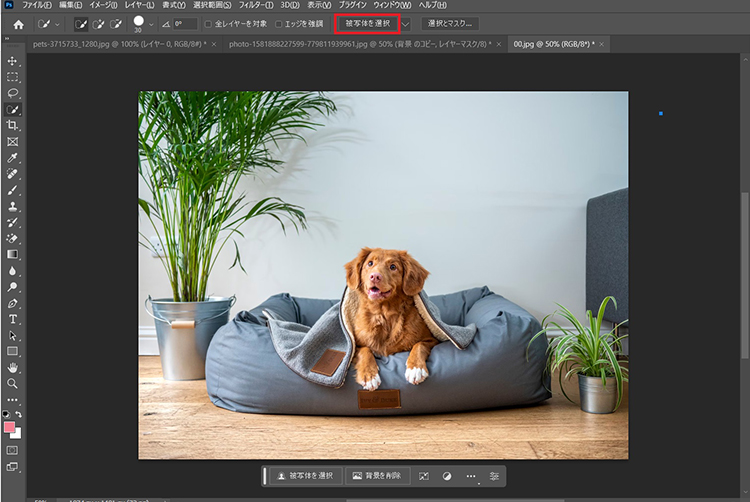Open the 選択範囲 menu
This screenshot has width=750, height=502.
pyautogui.click(x=212, y=5)
